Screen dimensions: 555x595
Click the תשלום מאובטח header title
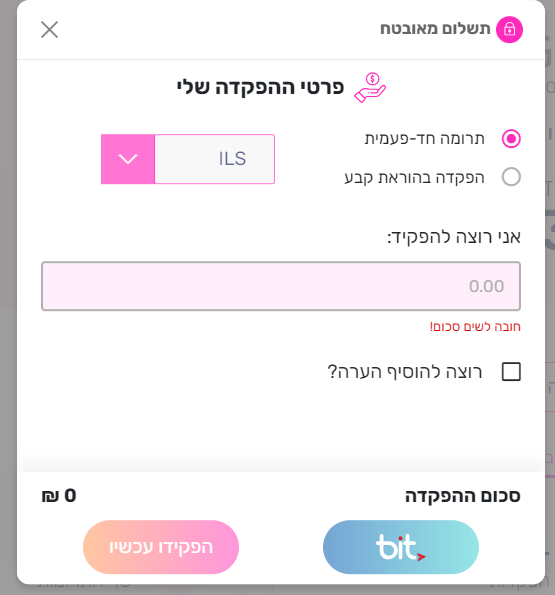pyautogui.click(x=435, y=29)
